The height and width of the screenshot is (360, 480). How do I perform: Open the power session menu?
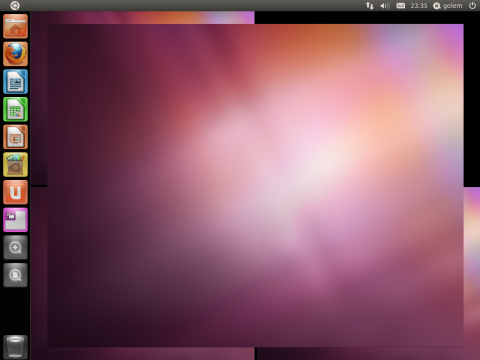tap(472, 6)
